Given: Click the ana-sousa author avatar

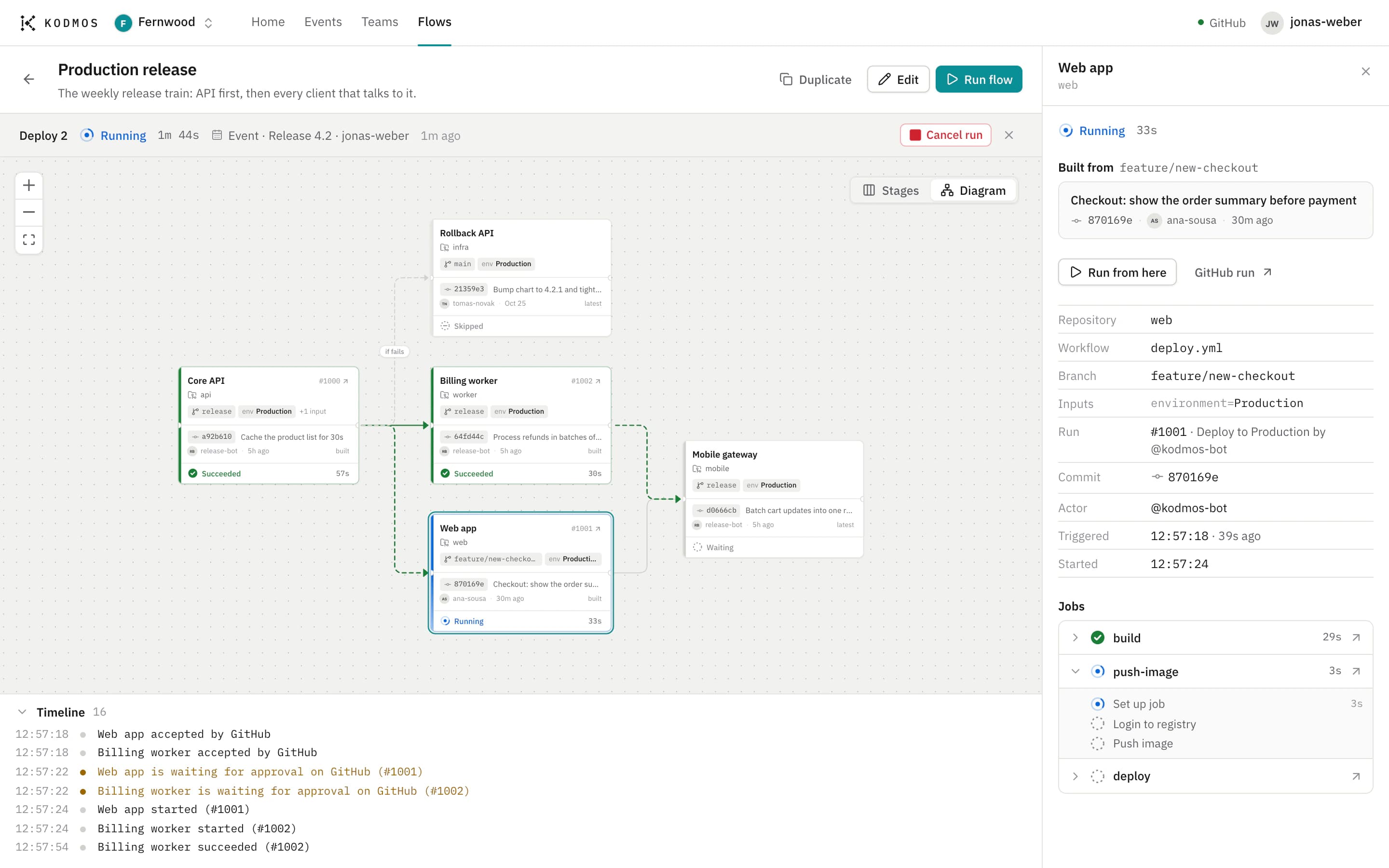Looking at the screenshot, I should (1154, 220).
